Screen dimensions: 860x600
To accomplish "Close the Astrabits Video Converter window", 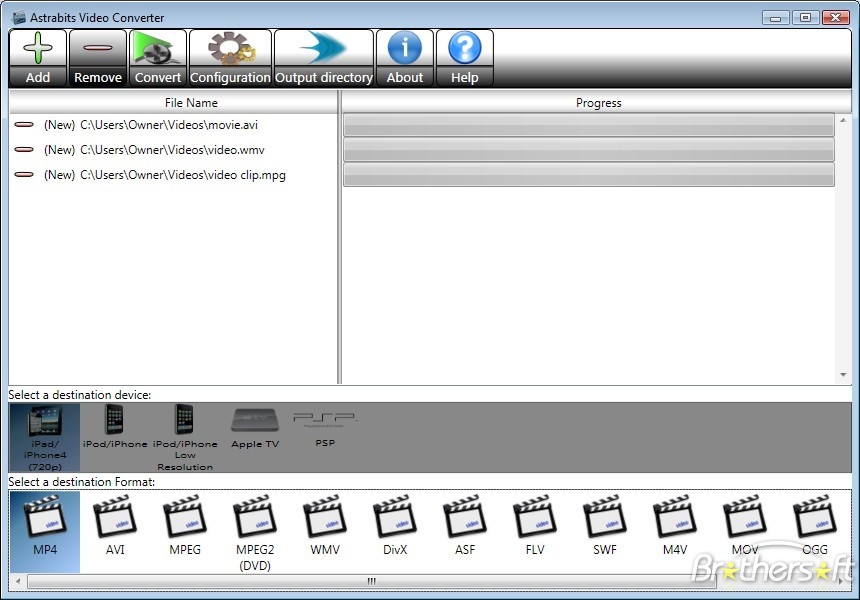I will [835, 18].
